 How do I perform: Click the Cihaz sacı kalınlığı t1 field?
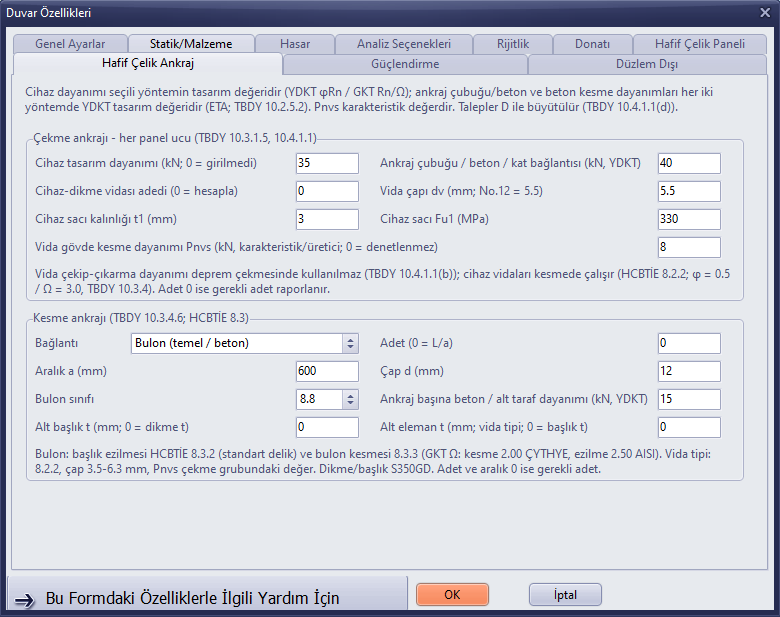[x=327, y=219]
